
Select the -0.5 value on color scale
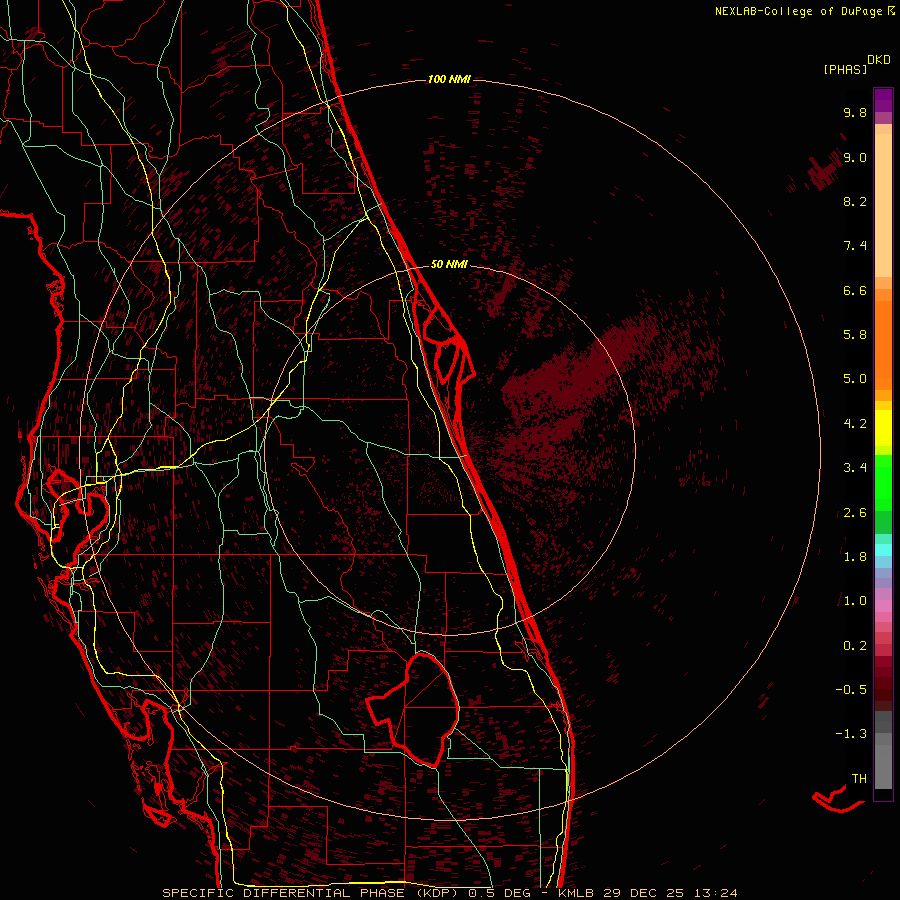point(851,690)
